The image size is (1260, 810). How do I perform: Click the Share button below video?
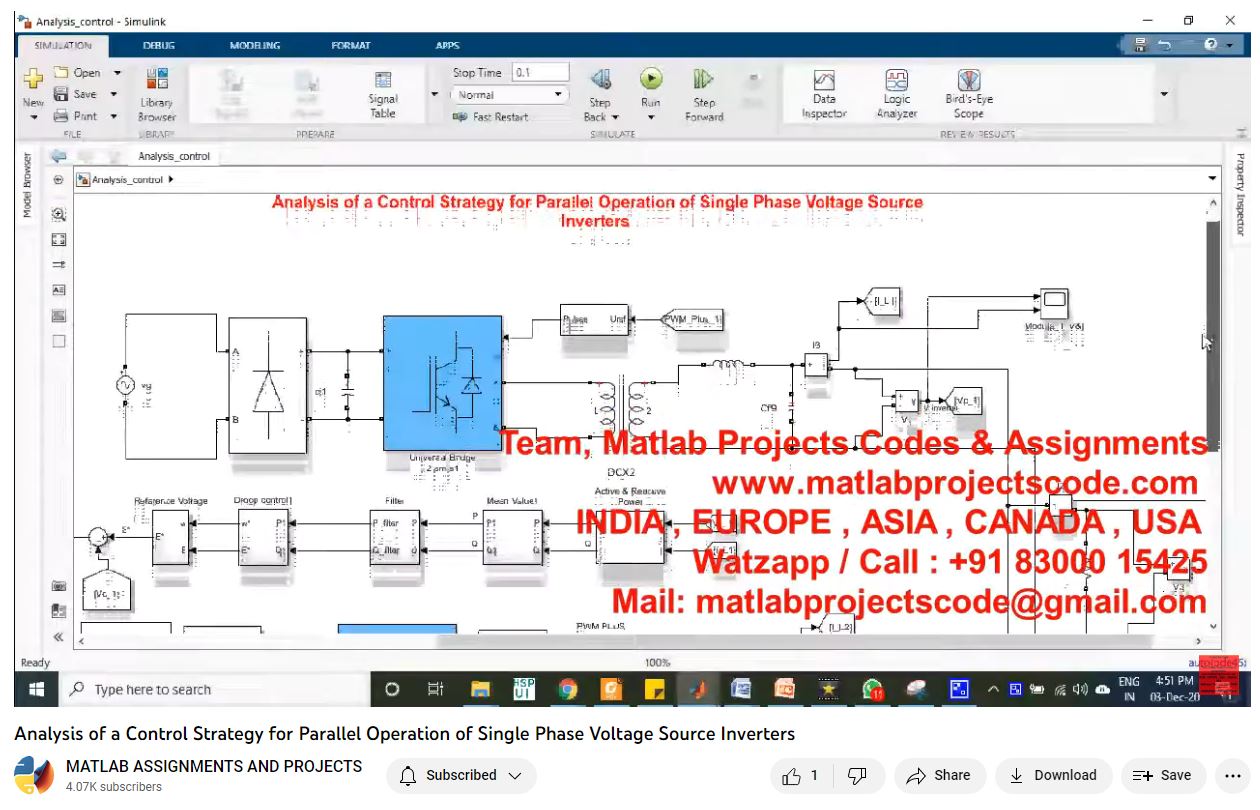click(x=938, y=775)
